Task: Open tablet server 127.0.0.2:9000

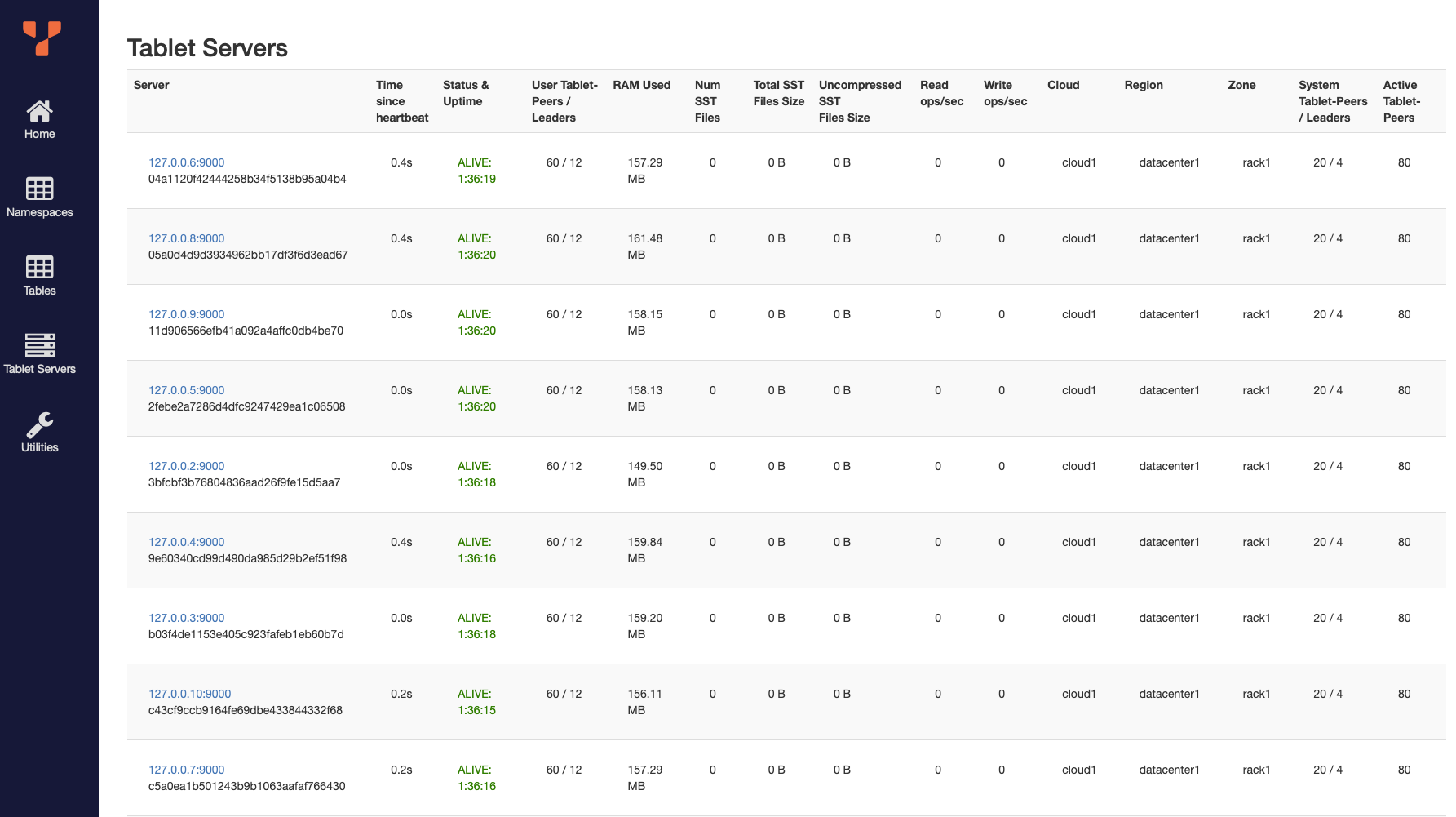Action: (186, 466)
